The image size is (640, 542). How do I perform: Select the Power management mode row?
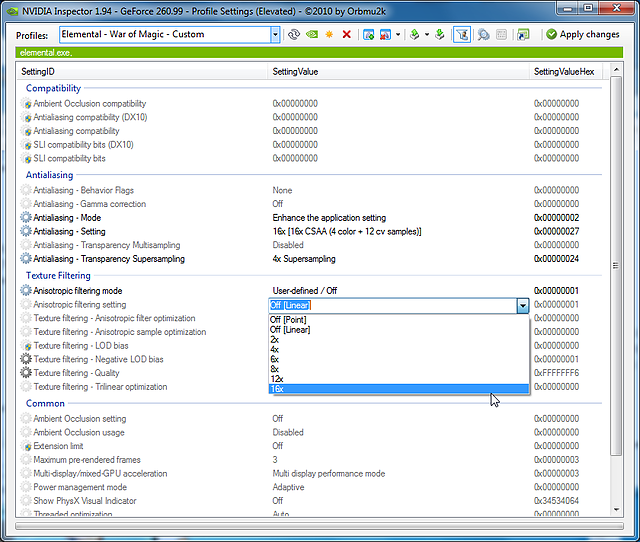[310, 487]
